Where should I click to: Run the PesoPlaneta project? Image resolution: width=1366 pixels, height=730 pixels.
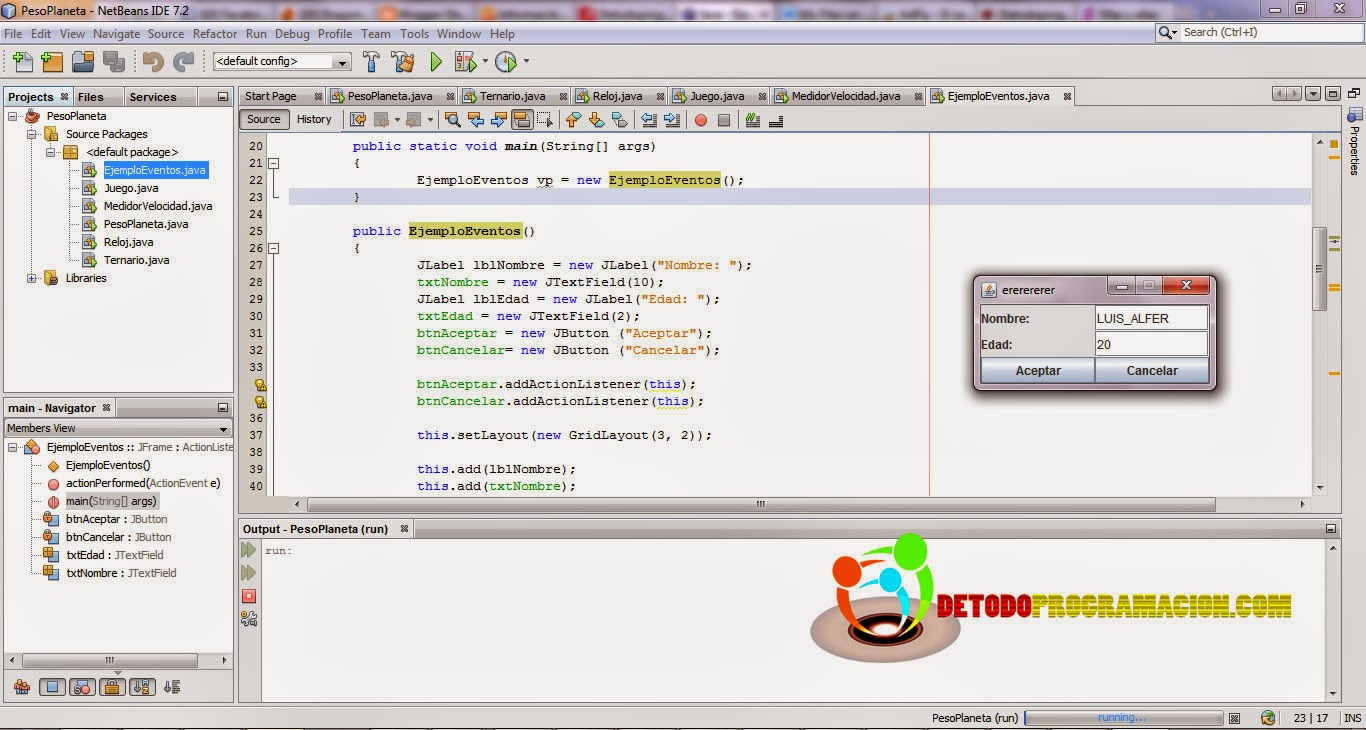437,61
